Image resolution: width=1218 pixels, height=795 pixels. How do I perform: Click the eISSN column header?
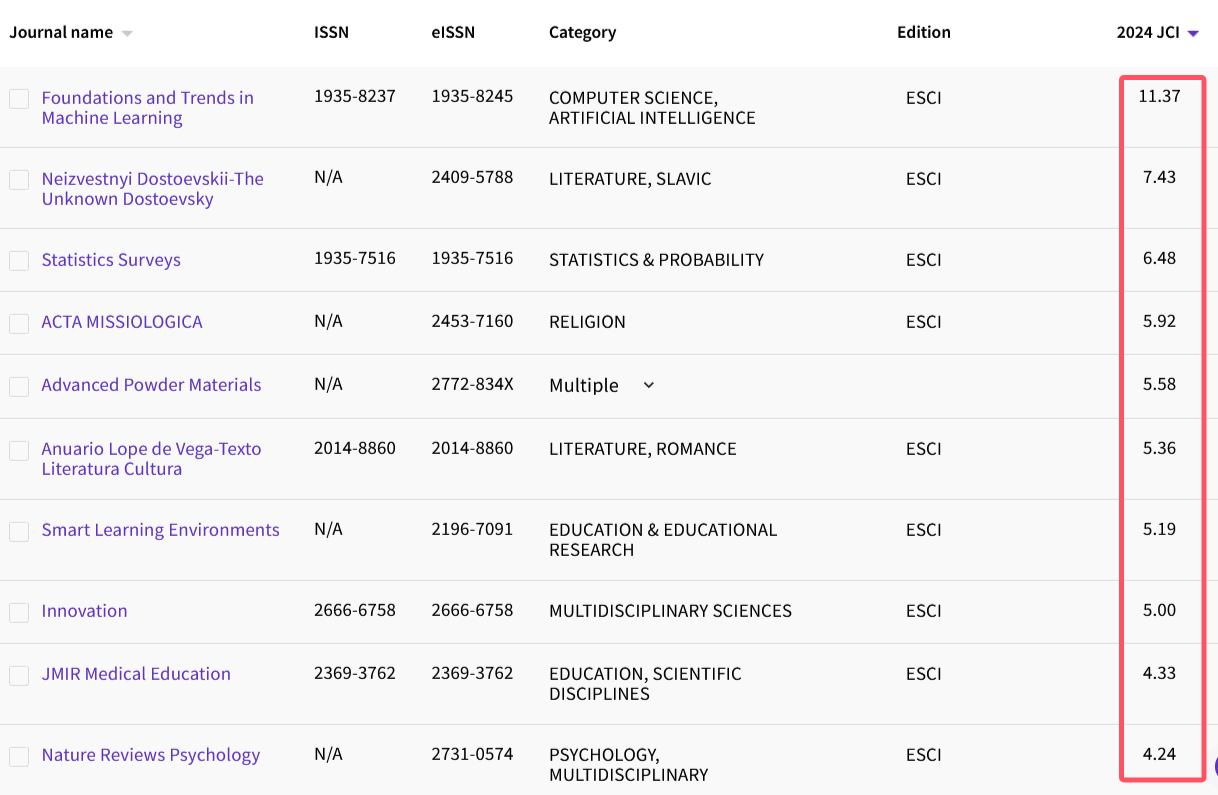(x=453, y=32)
